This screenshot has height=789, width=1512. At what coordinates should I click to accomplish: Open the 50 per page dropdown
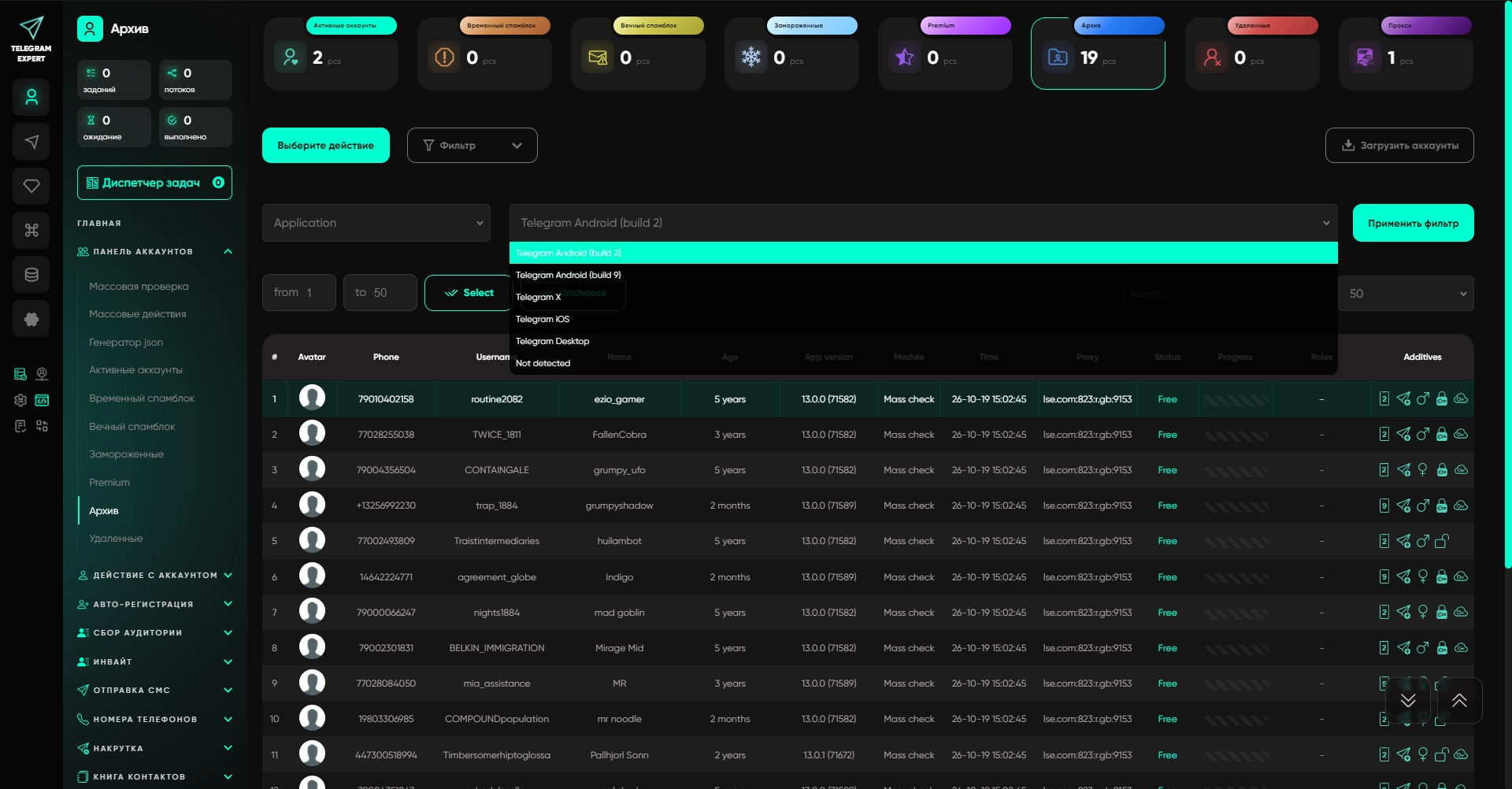[1406, 293]
